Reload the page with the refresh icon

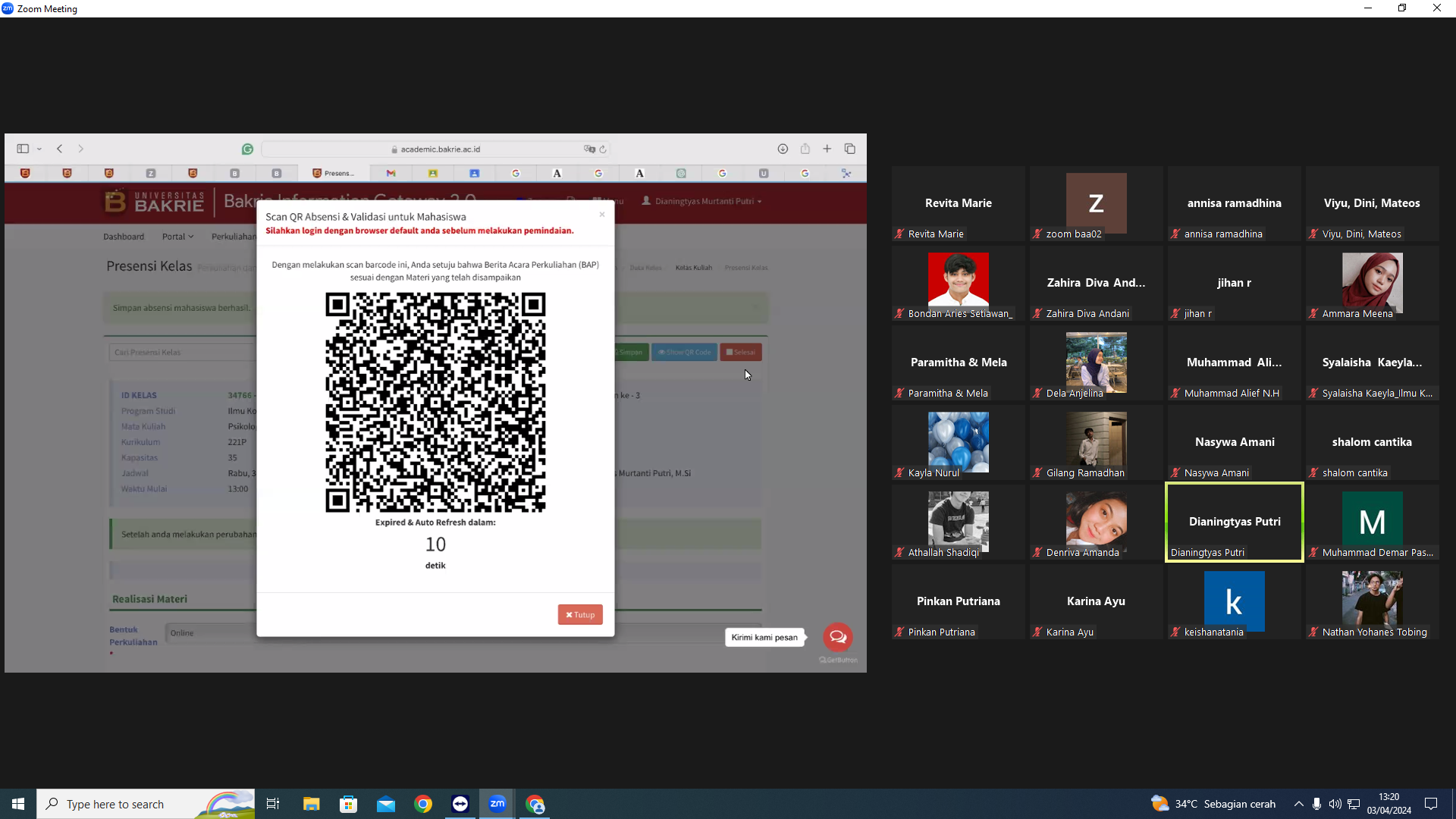point(603,149)
